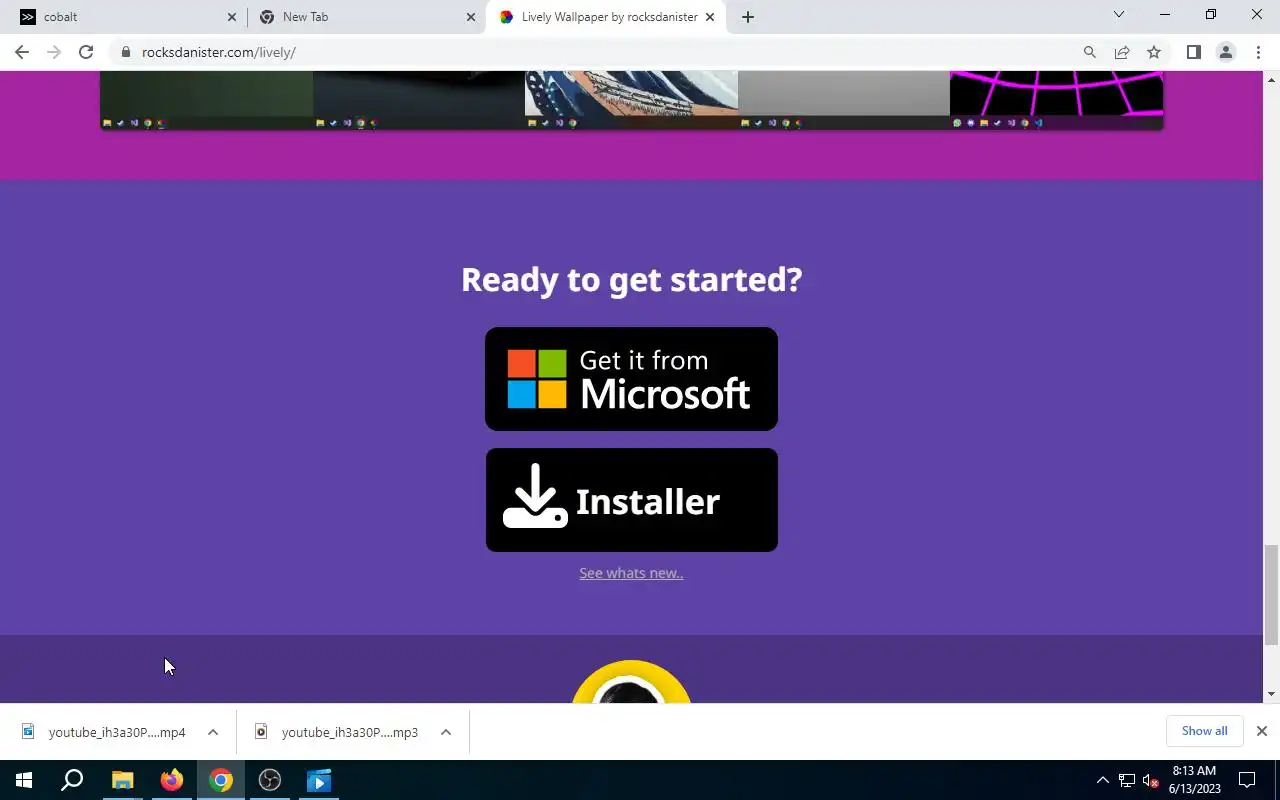
Task: Click the page vertical scrollbar thumb
Action: [1271, 595]
